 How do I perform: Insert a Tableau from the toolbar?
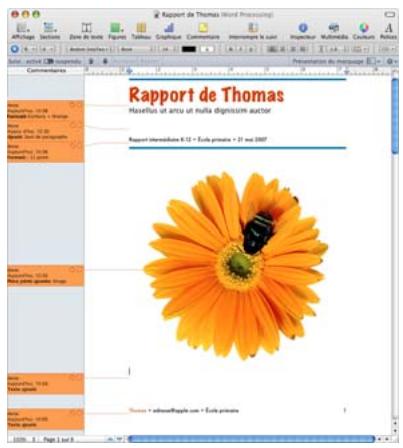(x=141, y=28)
